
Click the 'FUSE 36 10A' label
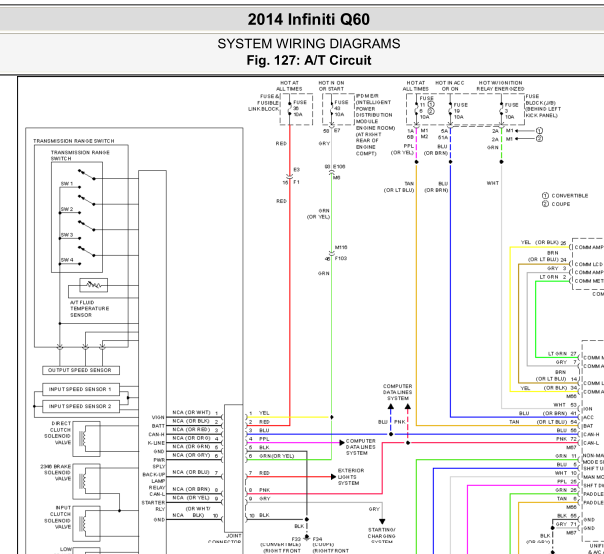300,108
